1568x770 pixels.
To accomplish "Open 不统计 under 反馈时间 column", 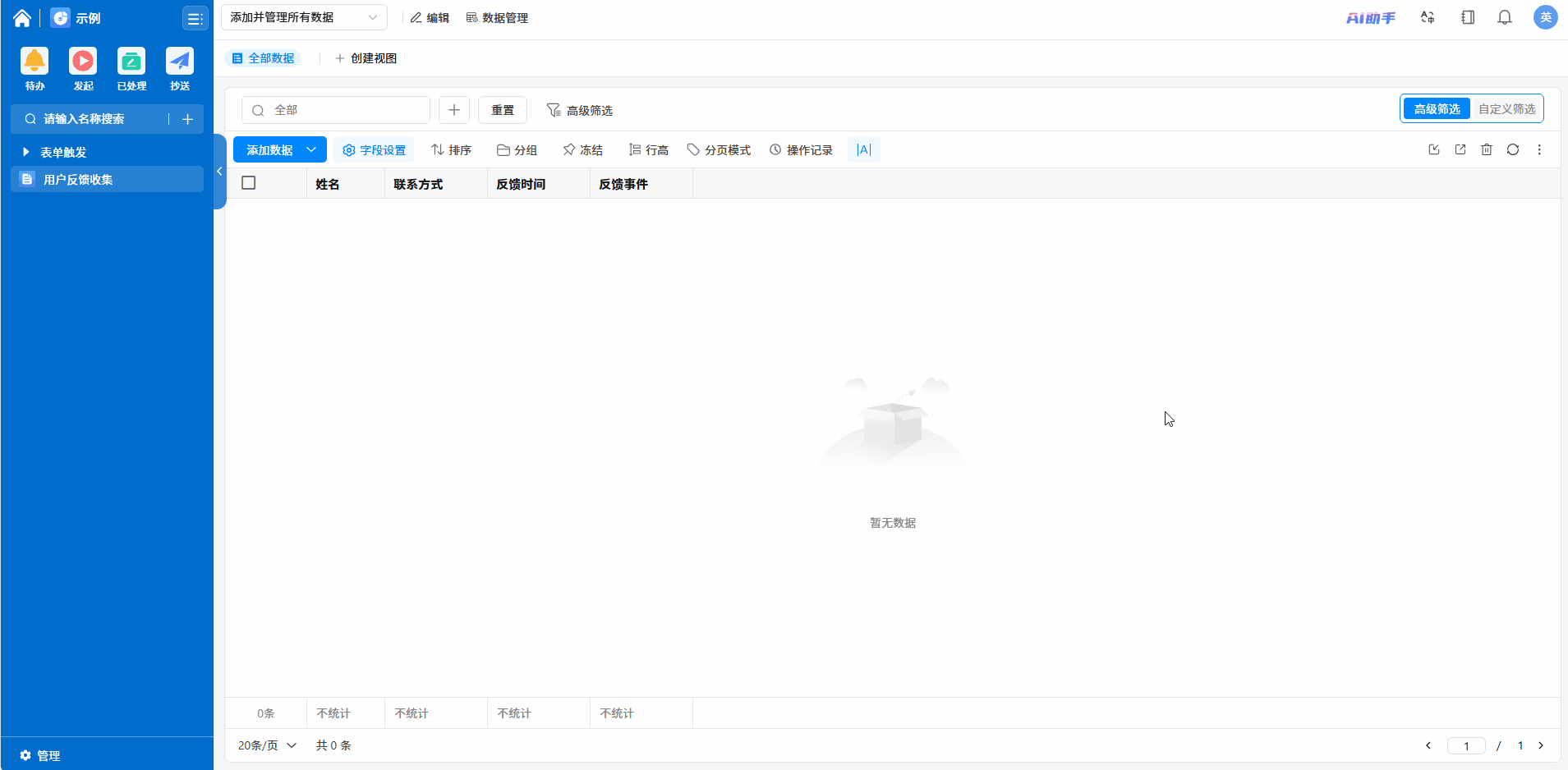I will pyautogui.click(x=514, y=713).
